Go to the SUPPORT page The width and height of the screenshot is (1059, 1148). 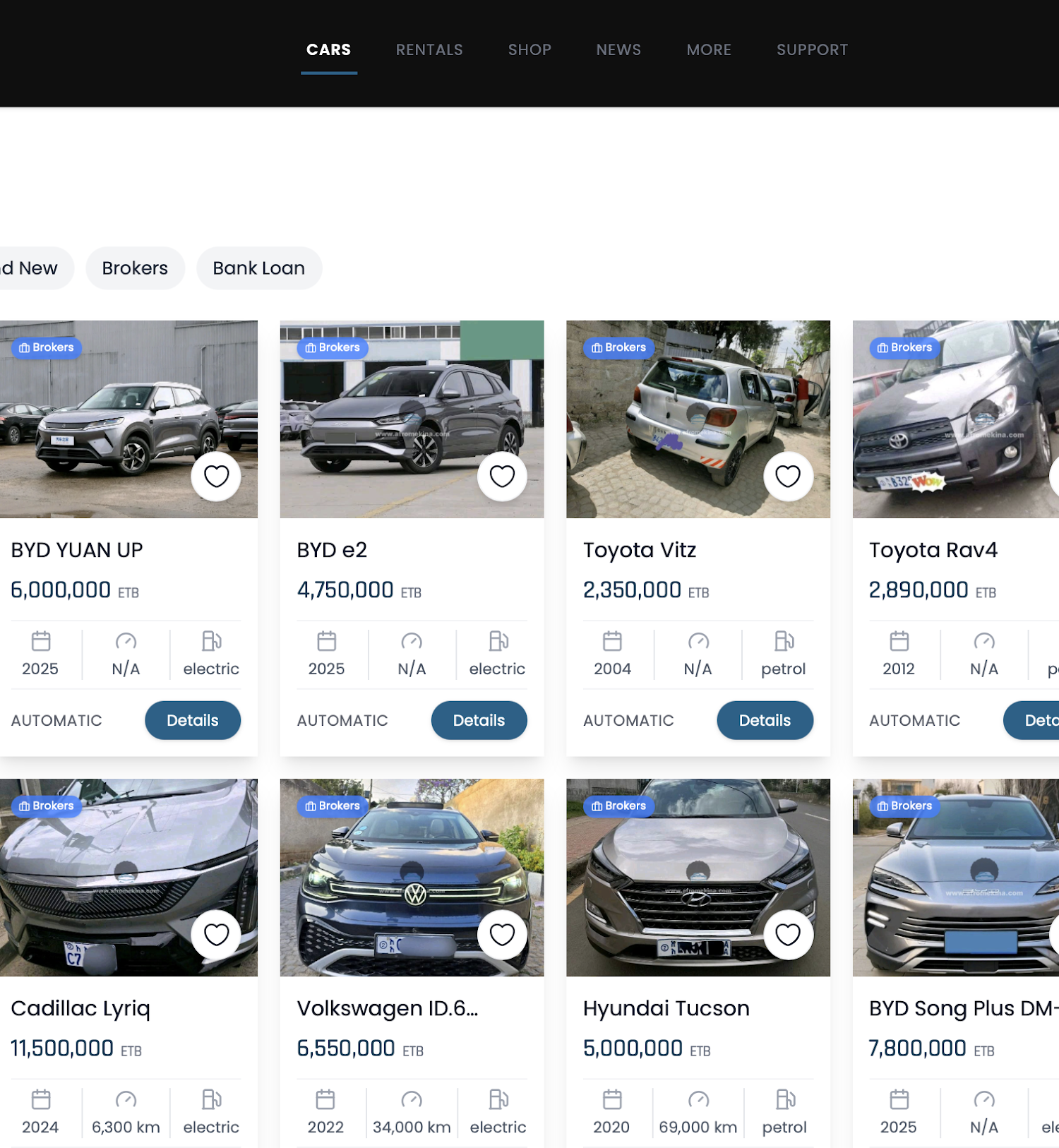pos(812,49)
